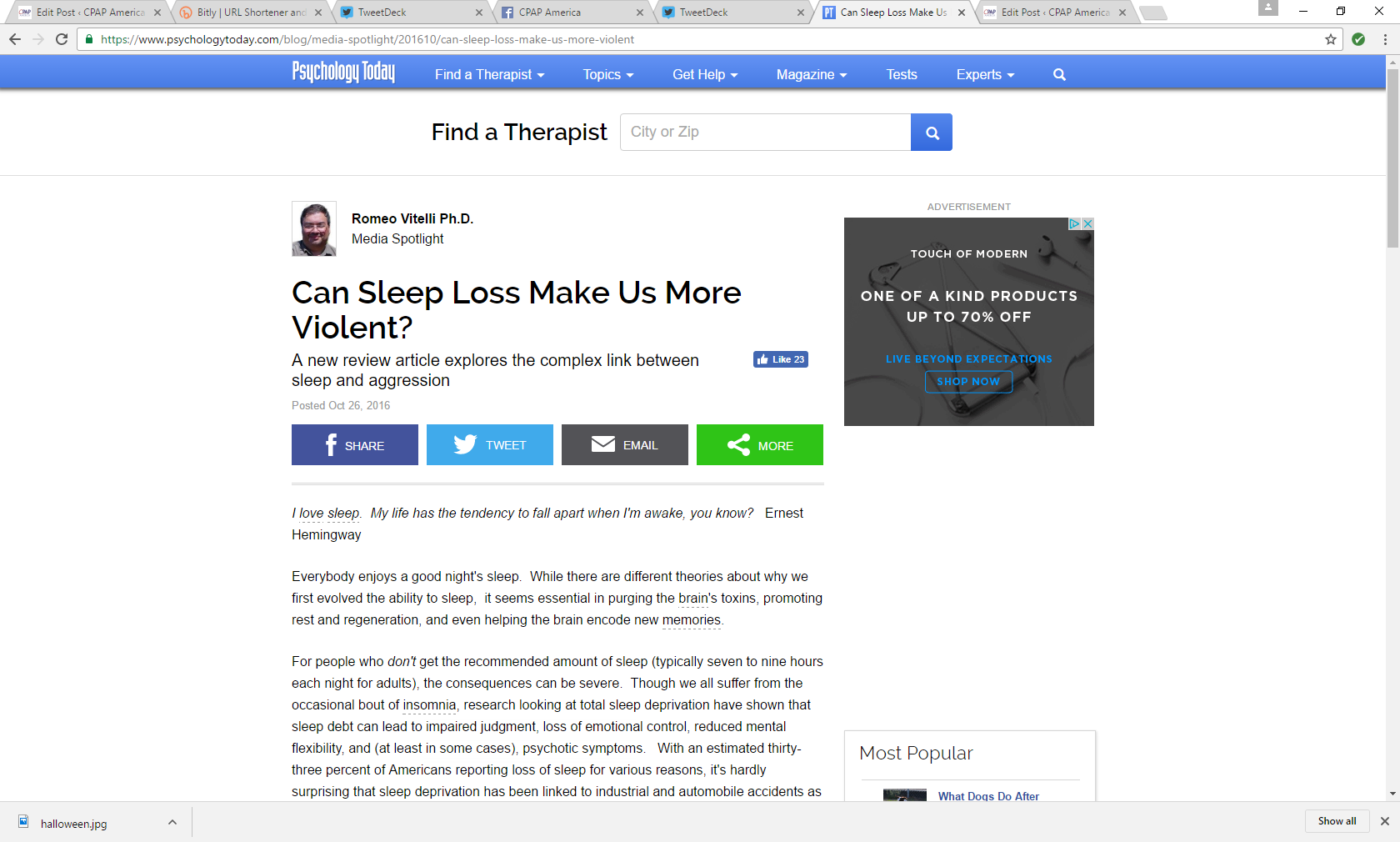The height and width of the screenshot is (842, 1400).
Task: Open the green checkmark extension icon
Action: point(1358,39)
